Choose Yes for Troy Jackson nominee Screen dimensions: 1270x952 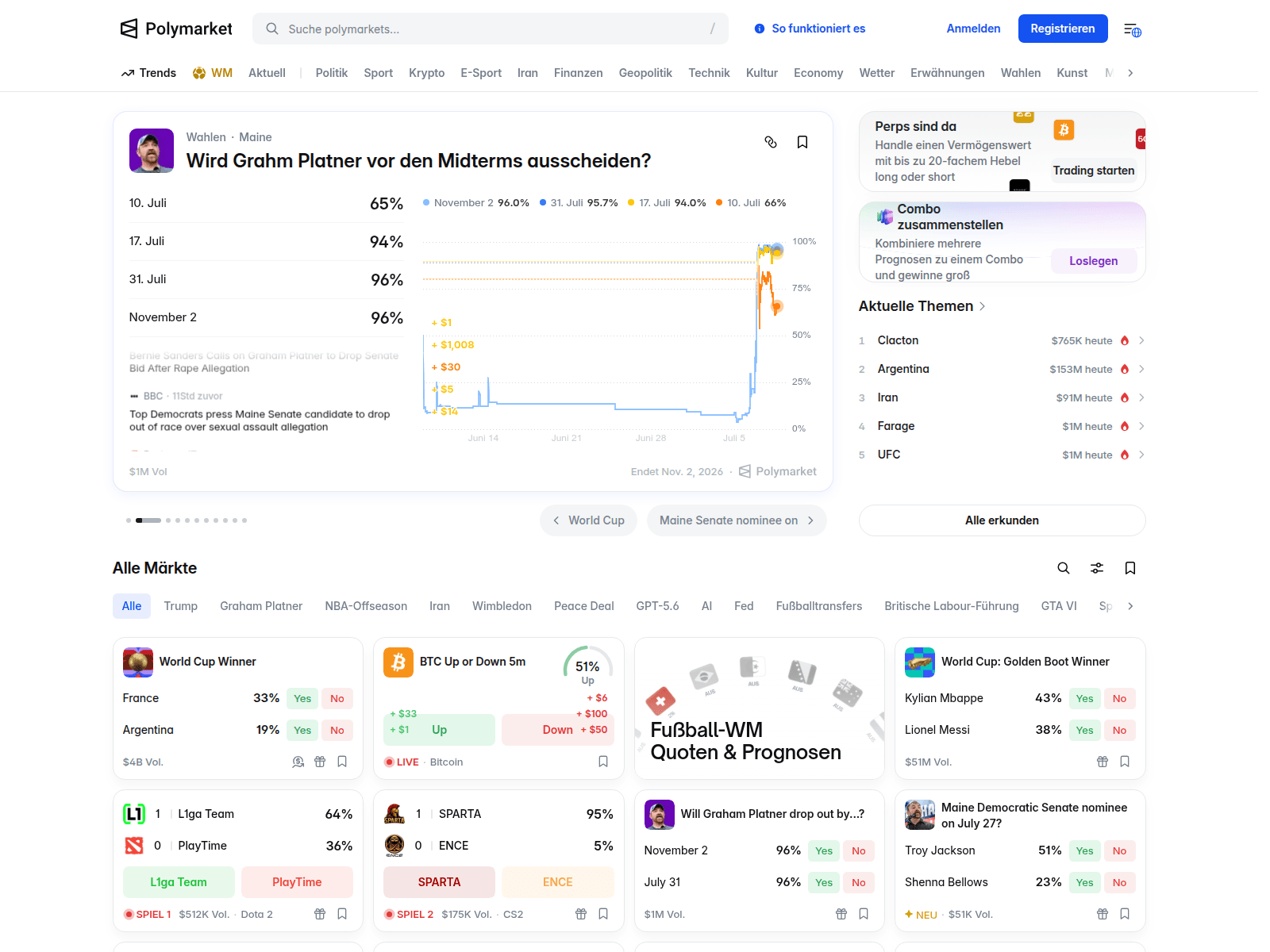point(1084,850)
